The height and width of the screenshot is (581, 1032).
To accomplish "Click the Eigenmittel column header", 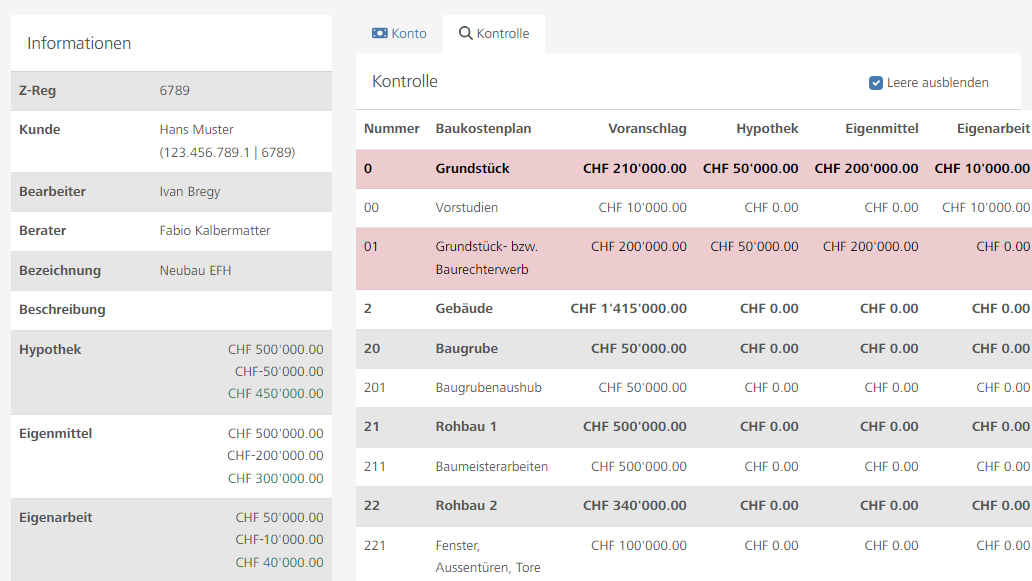I will pos(881,129).
